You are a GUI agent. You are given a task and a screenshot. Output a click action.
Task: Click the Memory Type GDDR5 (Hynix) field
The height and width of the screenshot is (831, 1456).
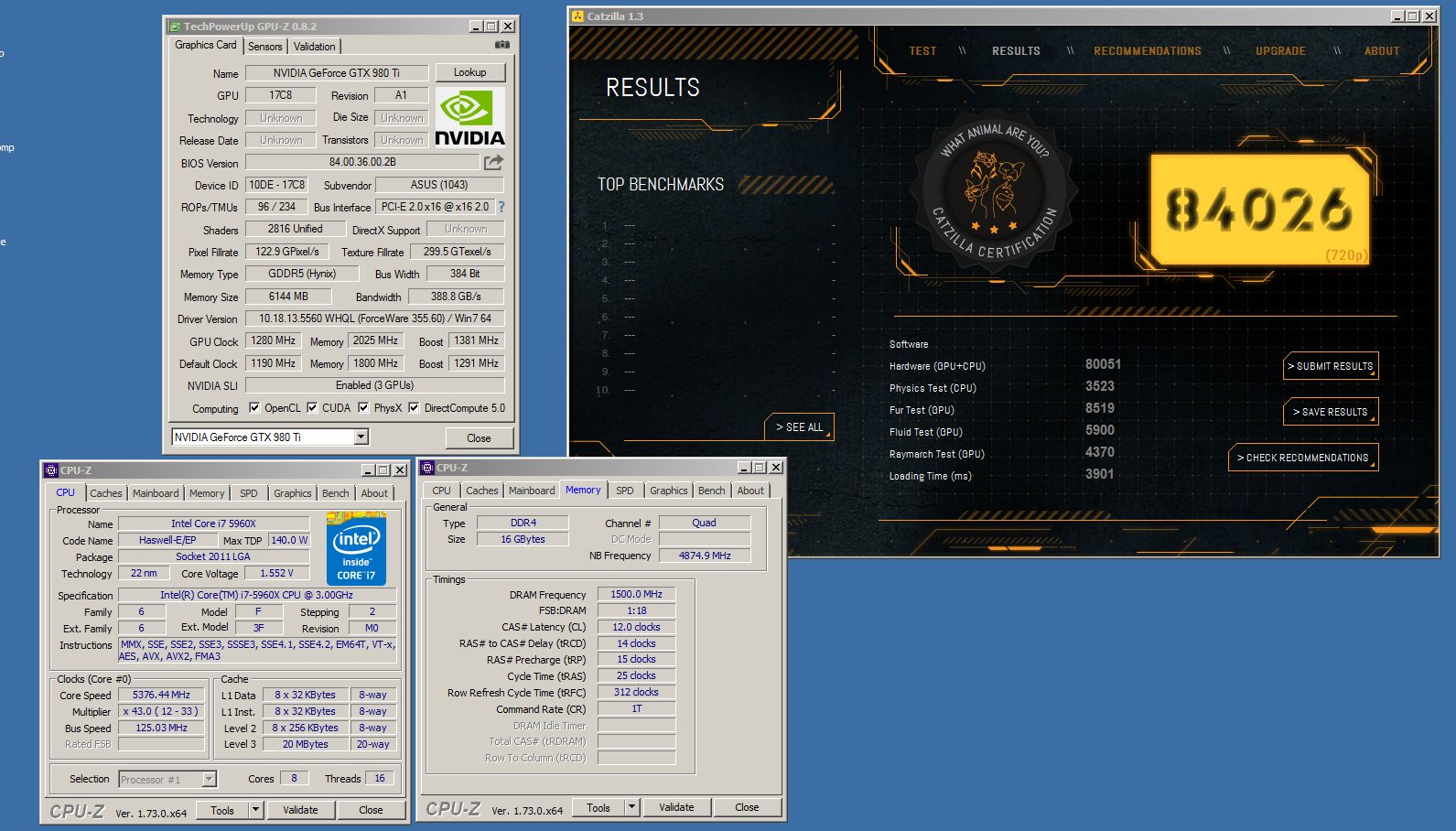coord(302,274)
